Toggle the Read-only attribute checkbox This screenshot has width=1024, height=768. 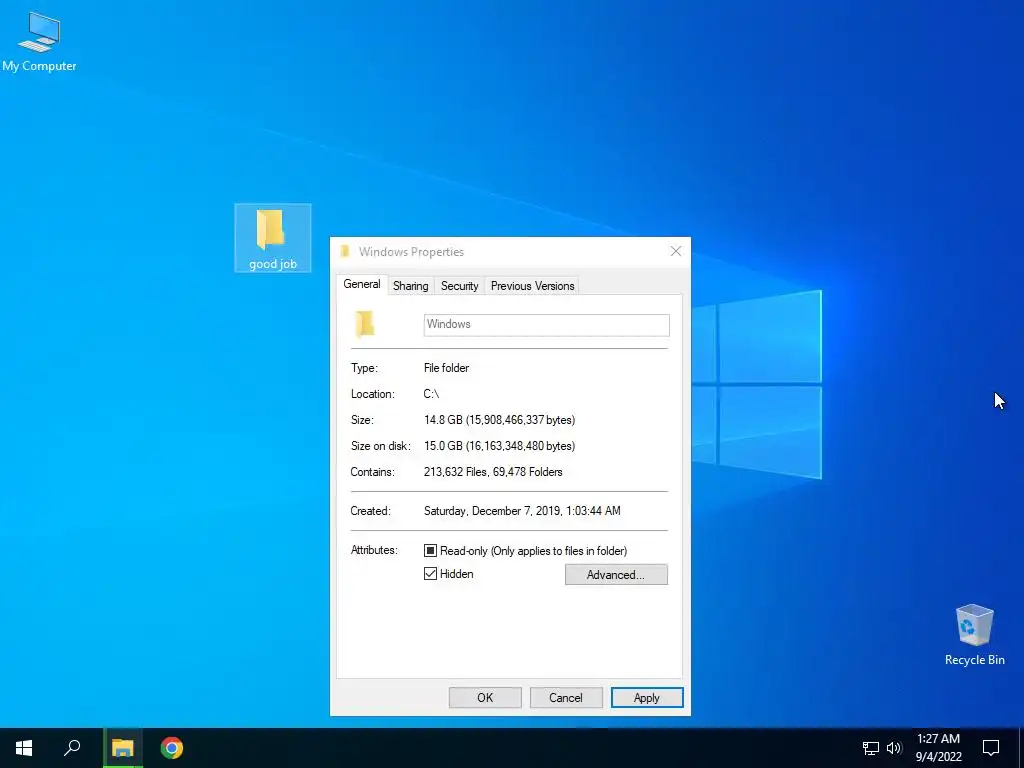430,551
